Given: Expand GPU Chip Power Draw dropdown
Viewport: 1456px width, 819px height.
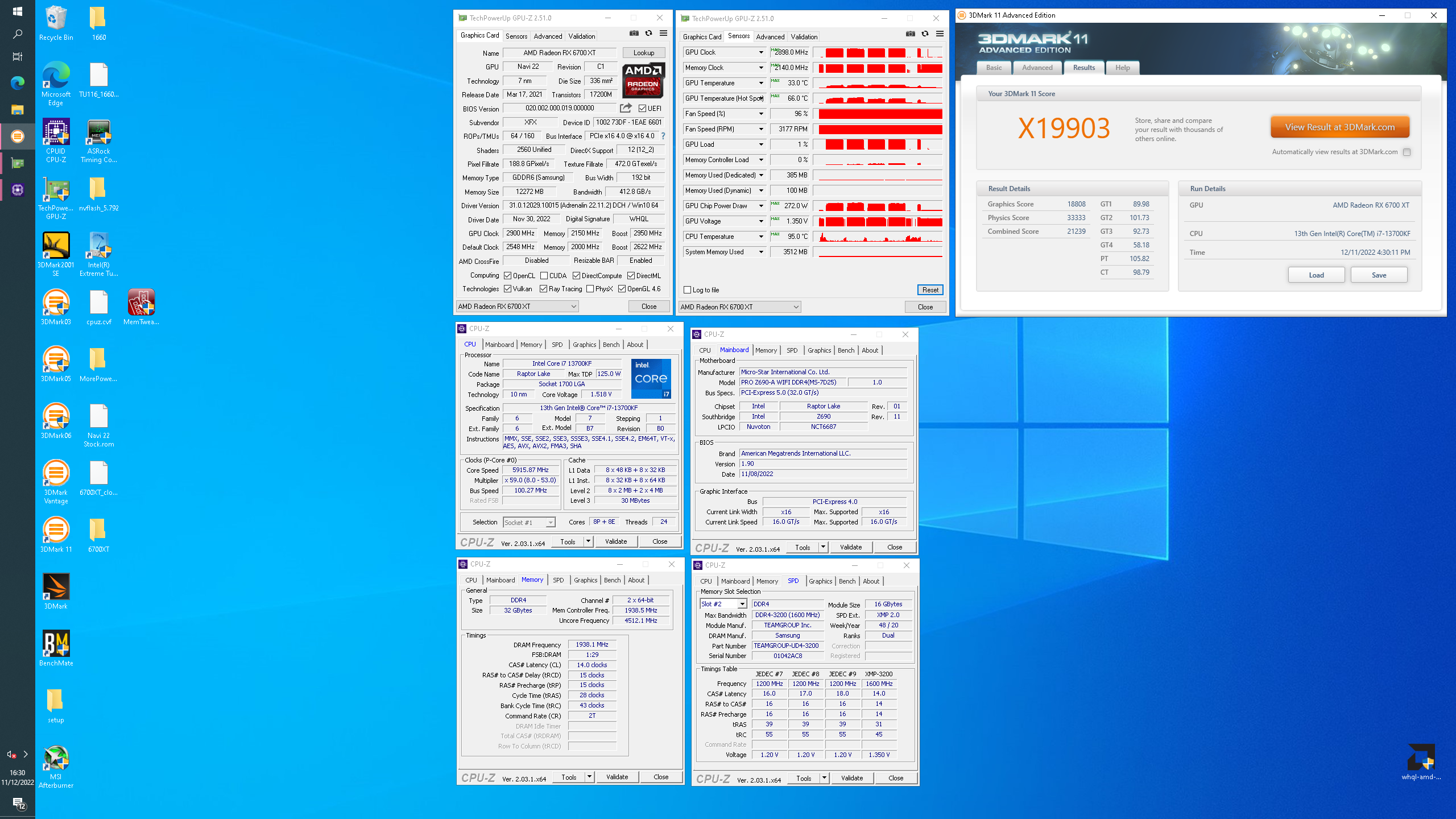Looking at the screenshot, I should coord(761,206).
